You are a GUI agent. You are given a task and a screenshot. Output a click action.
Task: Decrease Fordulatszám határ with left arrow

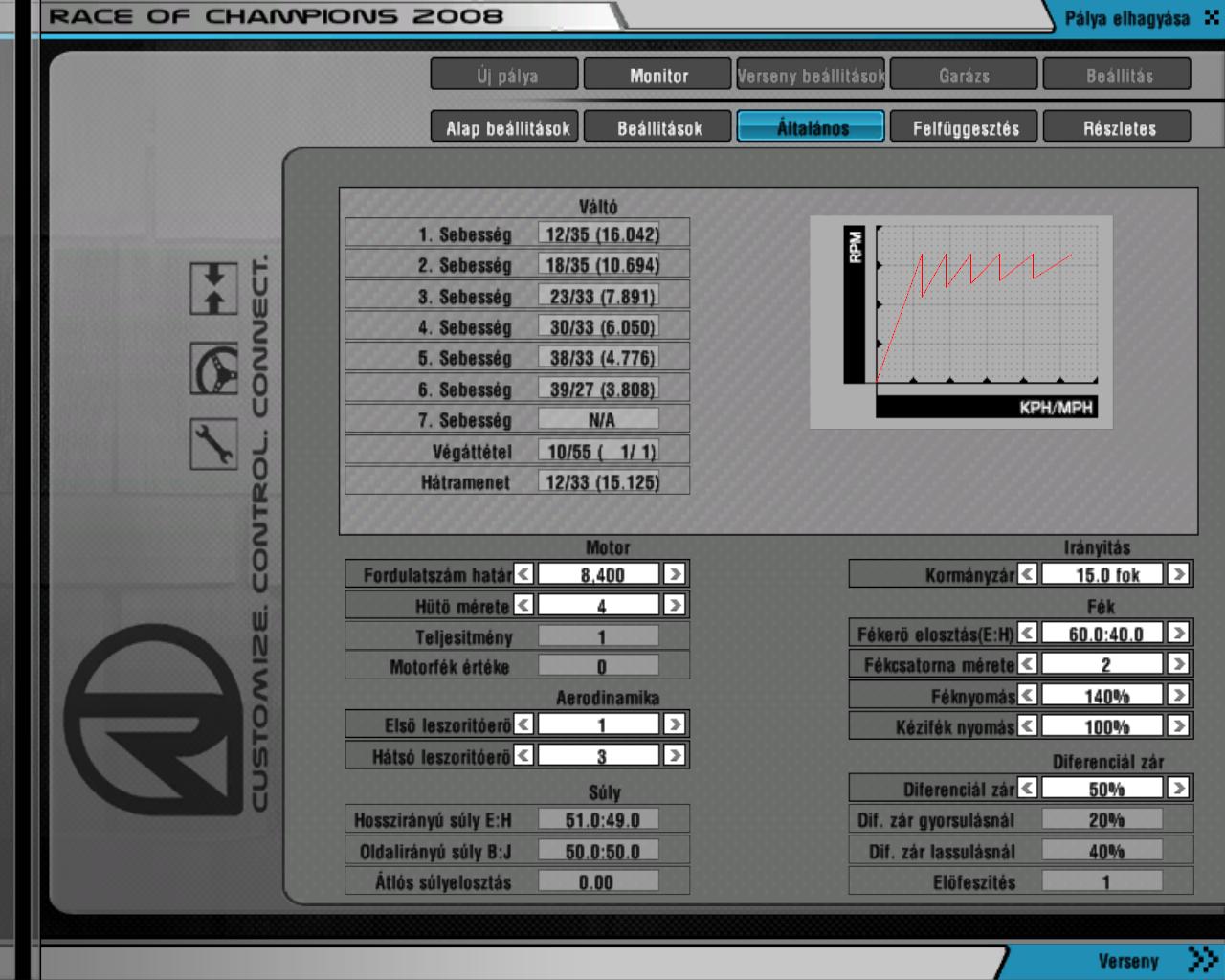(523, 574)
